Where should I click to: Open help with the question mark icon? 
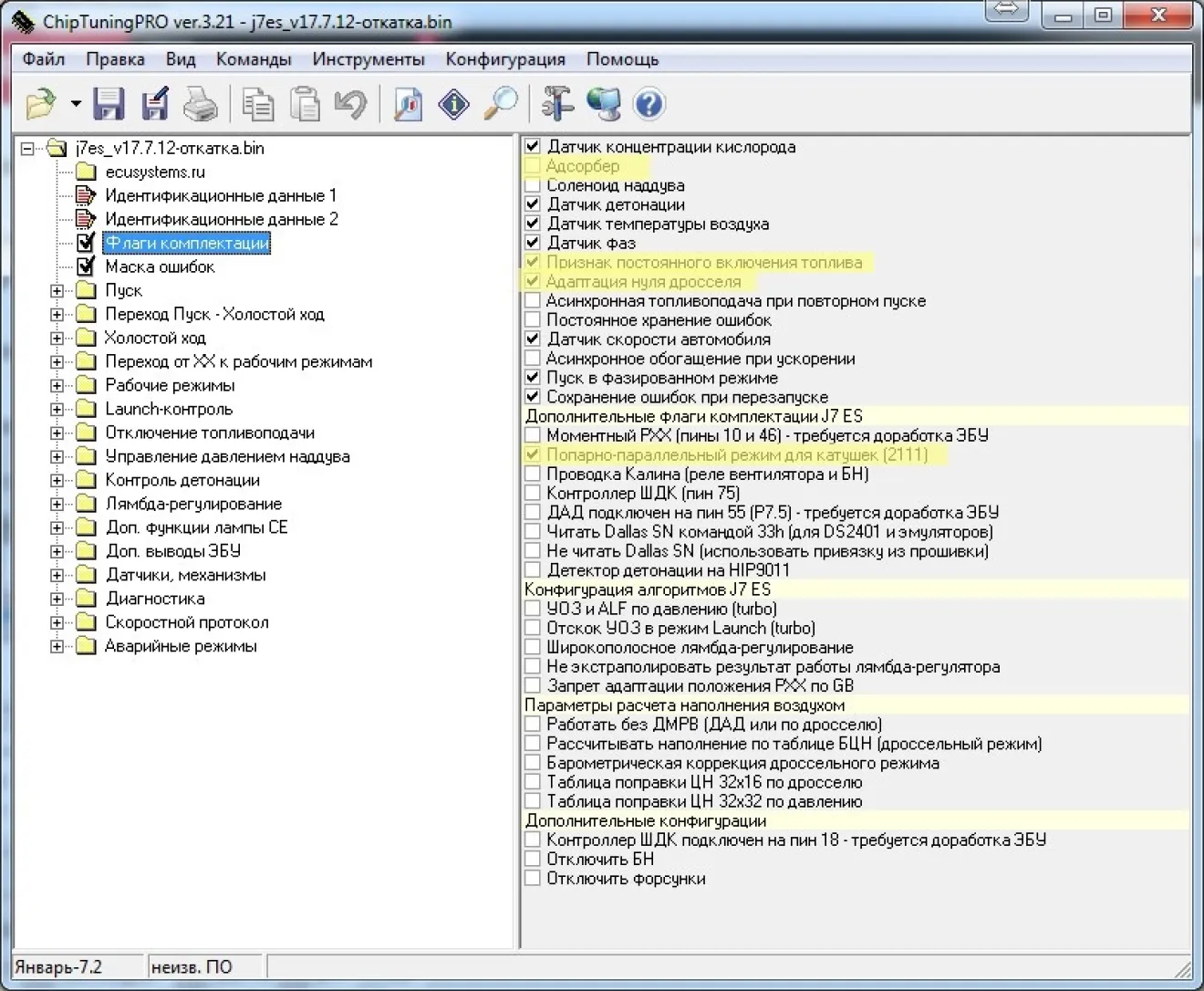pos(649,104)
